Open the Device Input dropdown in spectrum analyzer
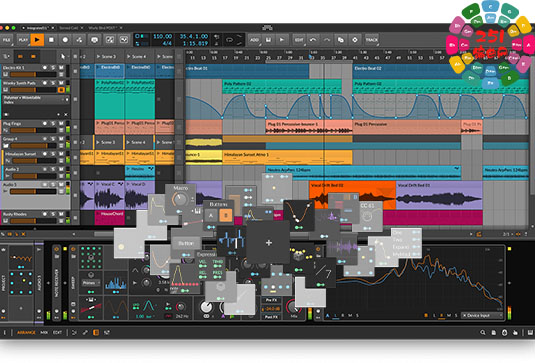This screenshot has width=535, height=363. point(481,316)
